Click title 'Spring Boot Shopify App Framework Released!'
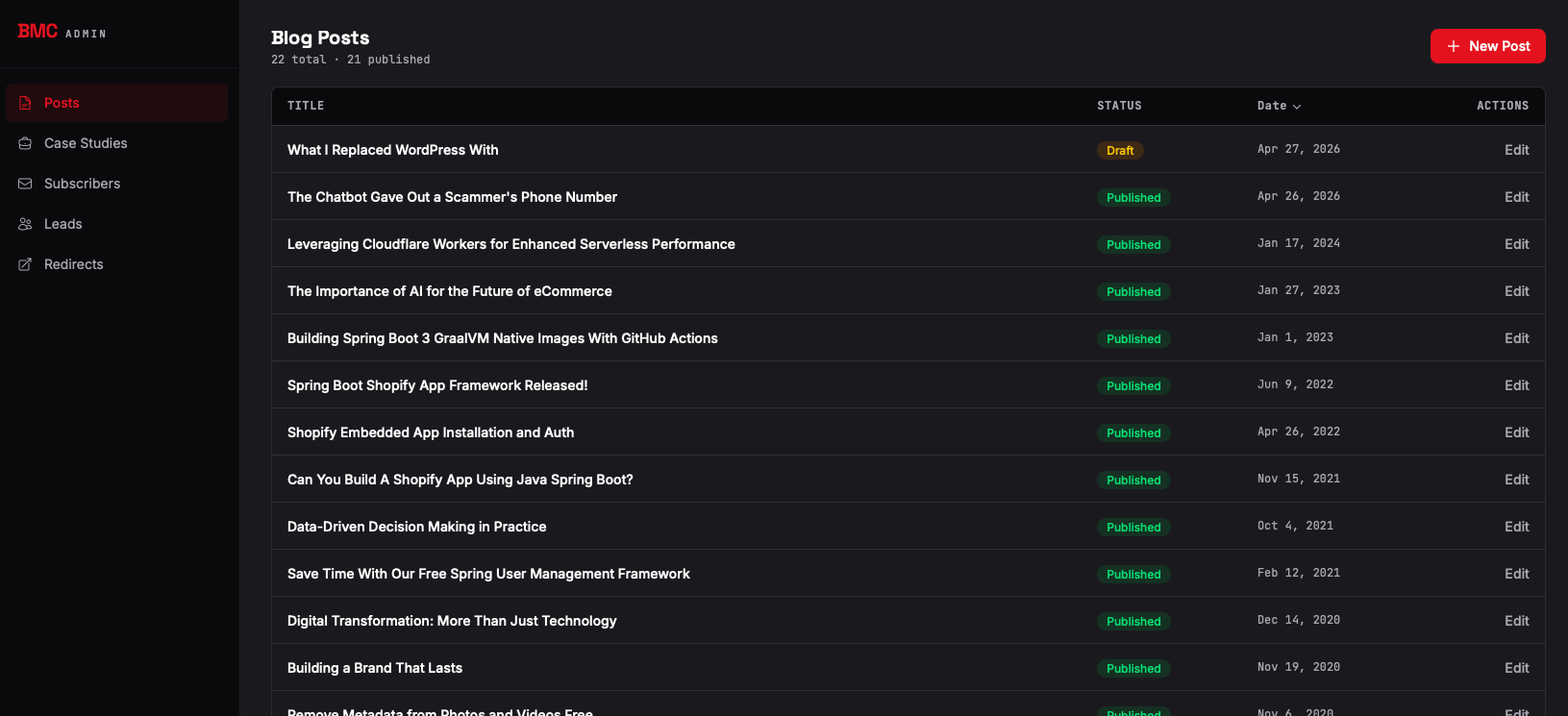Image resolution: width=1568 pixels, height=716 pixels. click(437, 385)
